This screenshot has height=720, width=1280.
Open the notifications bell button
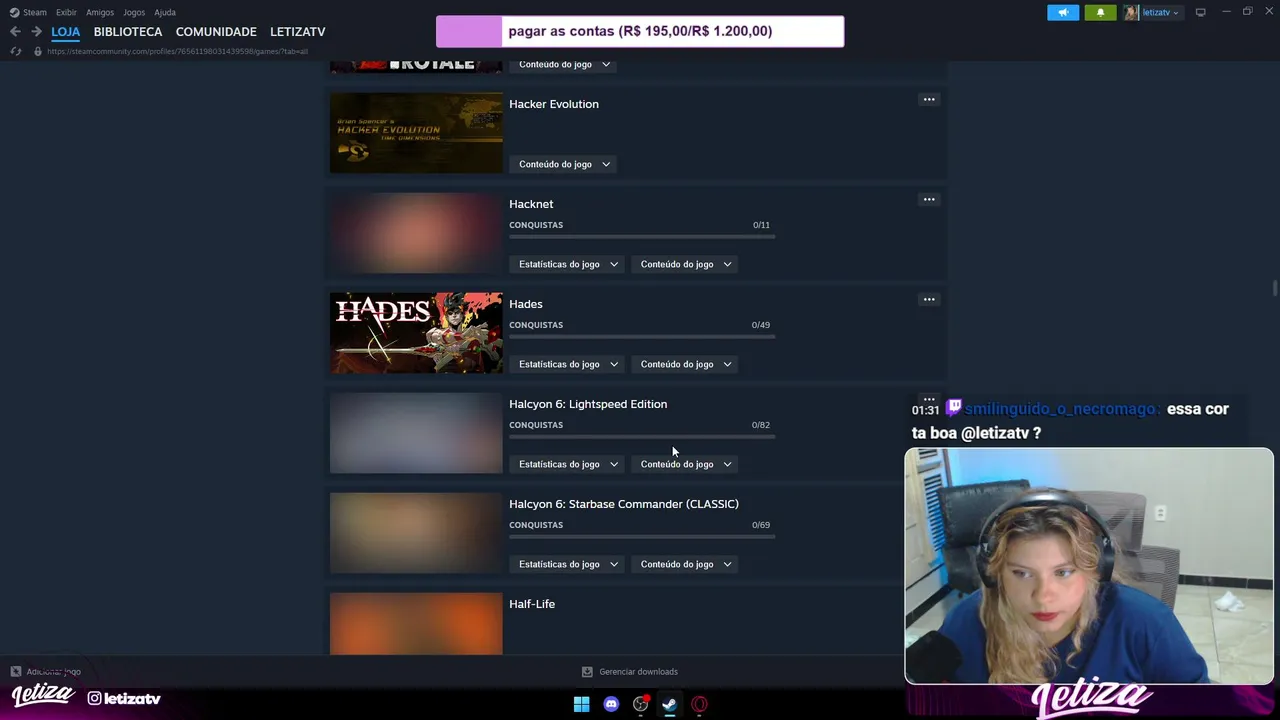[x=1100, y=12]
